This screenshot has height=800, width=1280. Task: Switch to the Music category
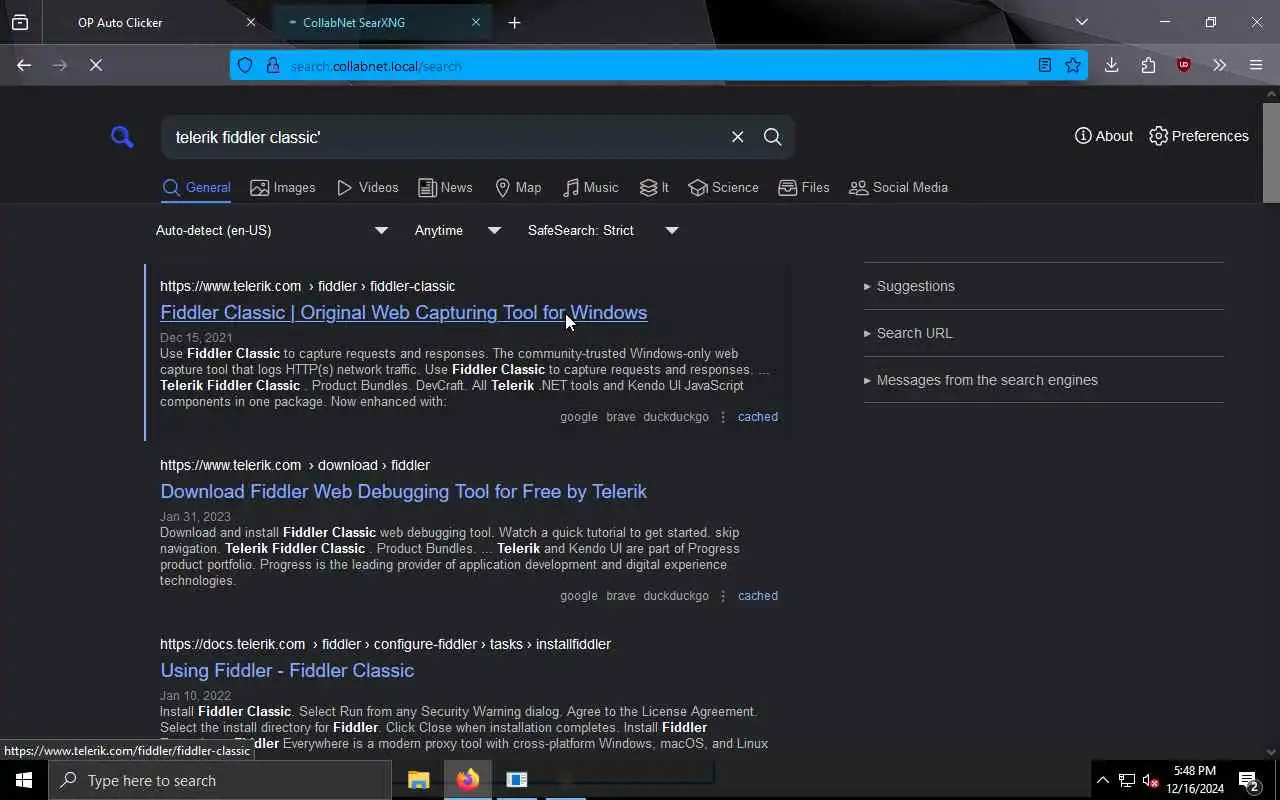pos(590,187)
